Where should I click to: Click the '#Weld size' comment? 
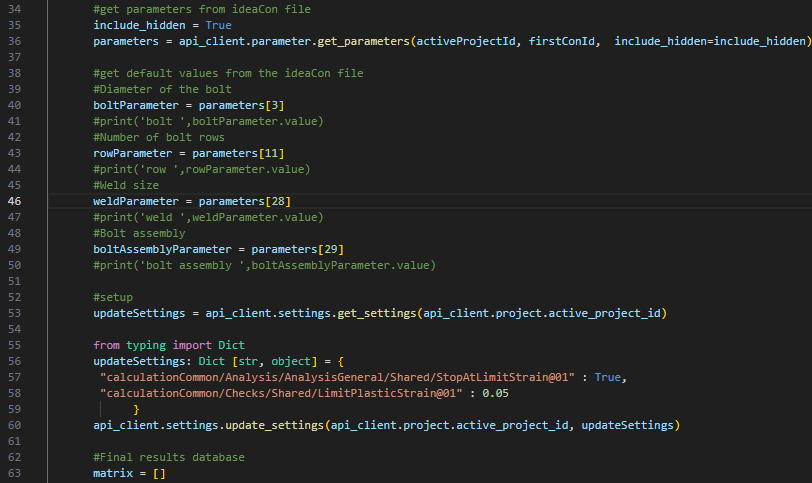coord(127,185)
